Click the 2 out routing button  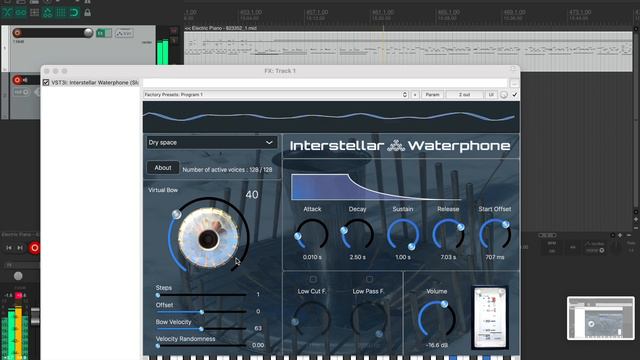point(464,95)
